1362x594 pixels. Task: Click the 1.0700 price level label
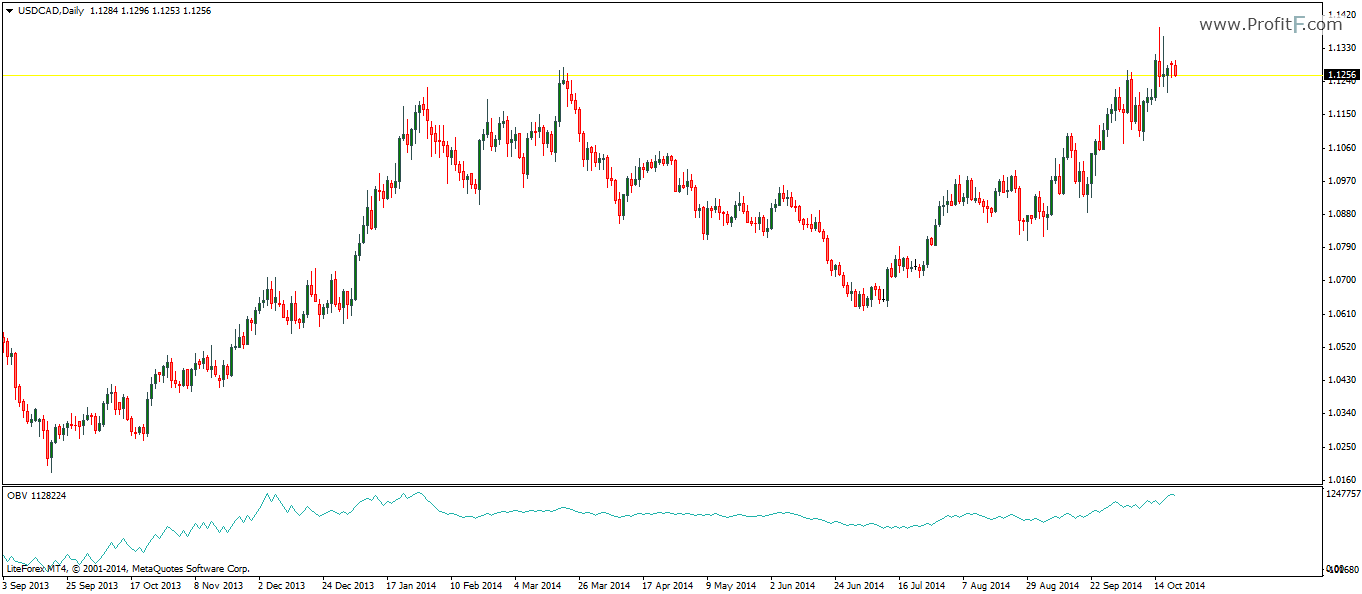1340,281
